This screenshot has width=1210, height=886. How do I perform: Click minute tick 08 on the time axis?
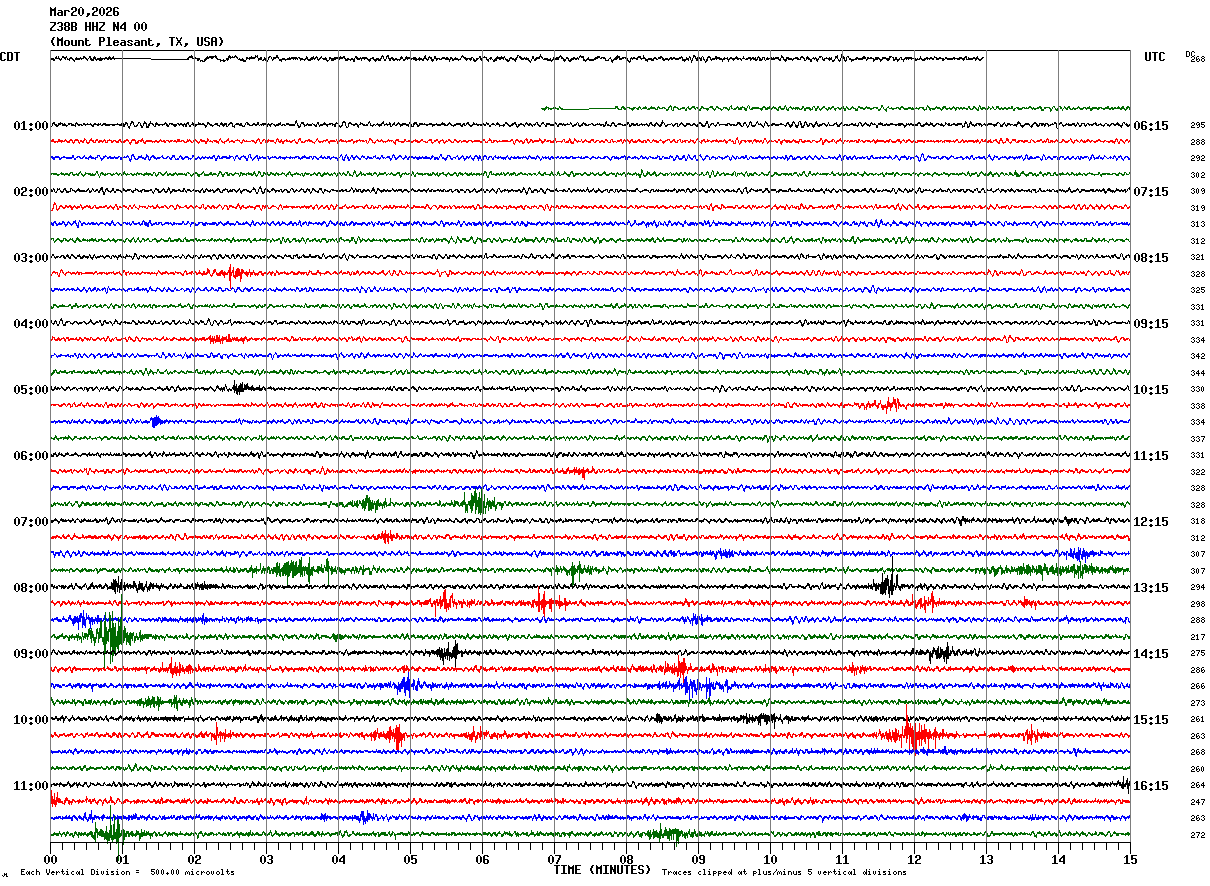pos(626,858)
